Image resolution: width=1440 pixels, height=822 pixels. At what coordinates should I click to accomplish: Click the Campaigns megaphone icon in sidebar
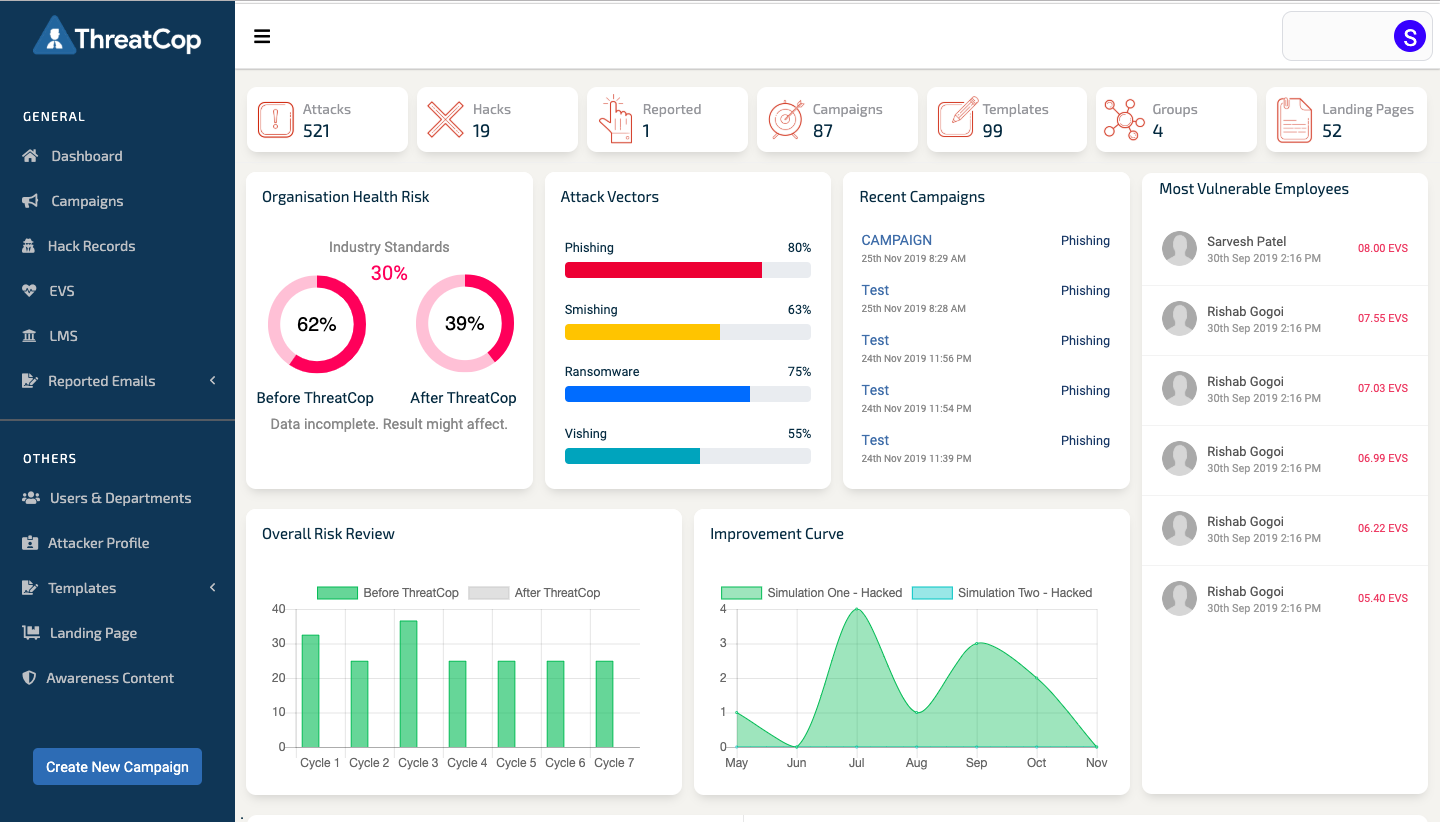pos(30,201)
